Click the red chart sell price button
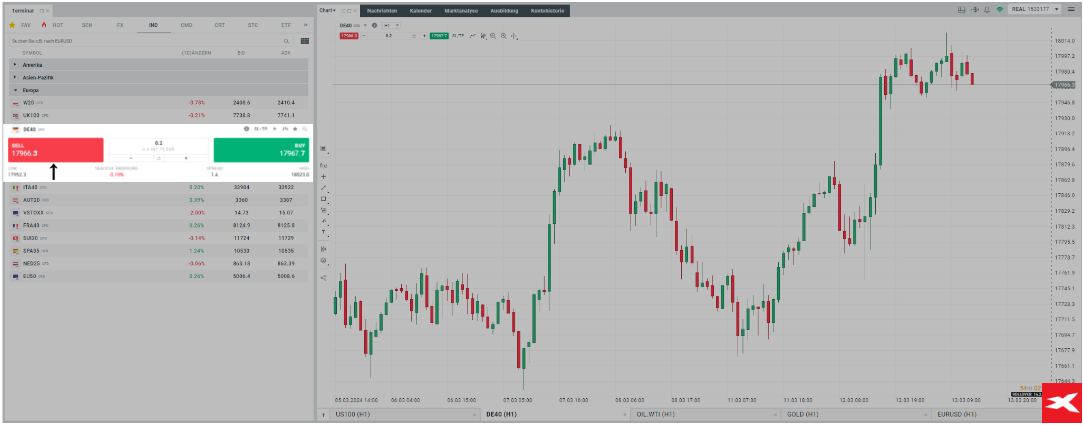This screenshot has height=425, width=1083. [x=349, y=36]
